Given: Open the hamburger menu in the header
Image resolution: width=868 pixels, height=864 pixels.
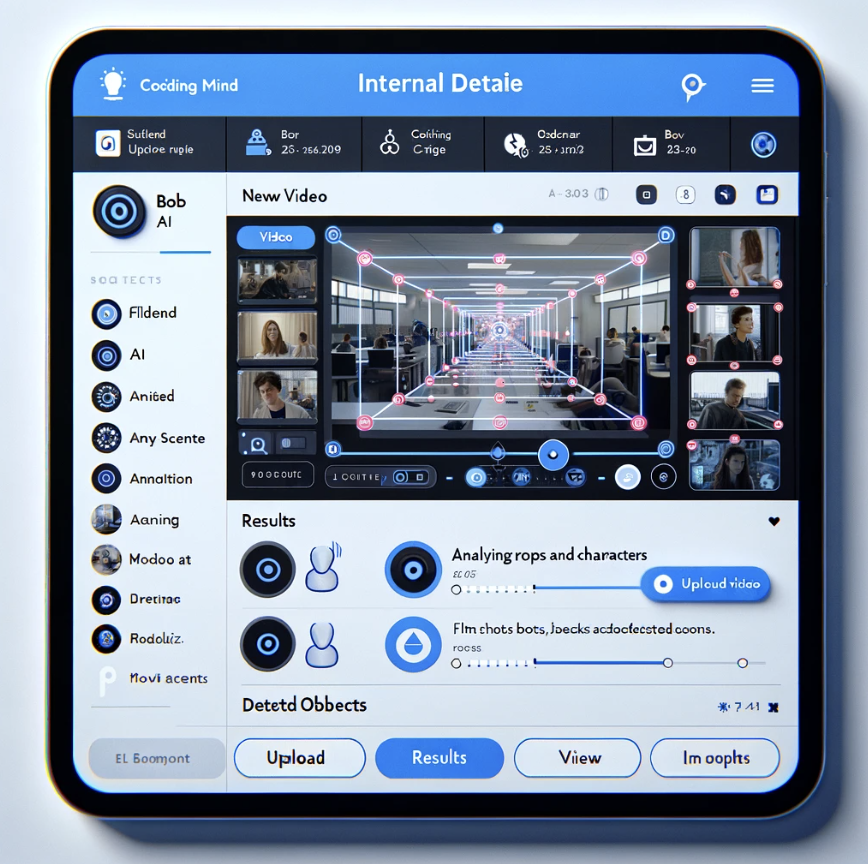Looking at the screenshot, I should click(762, 86).
